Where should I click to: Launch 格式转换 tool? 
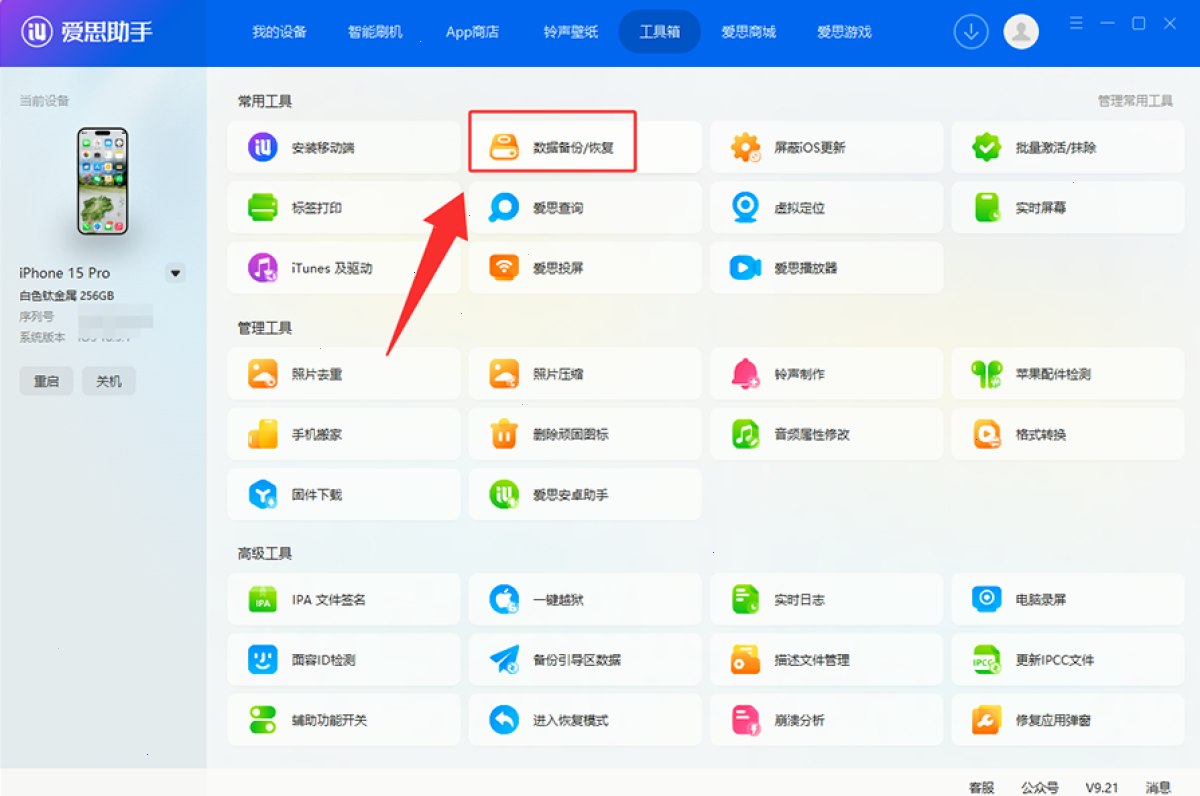(x=1067, y=434)
